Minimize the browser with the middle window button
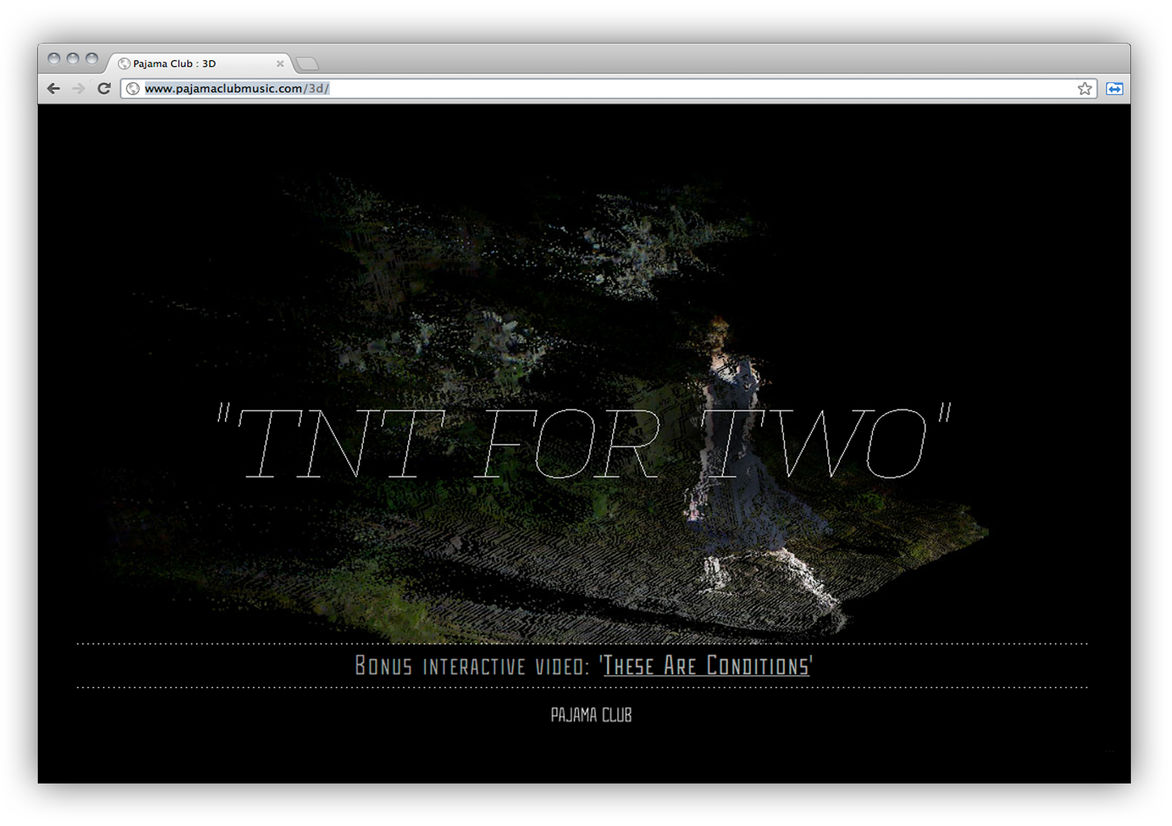Image resolution: width=1172 pixels, height=826 pixels. pos(73,58)
